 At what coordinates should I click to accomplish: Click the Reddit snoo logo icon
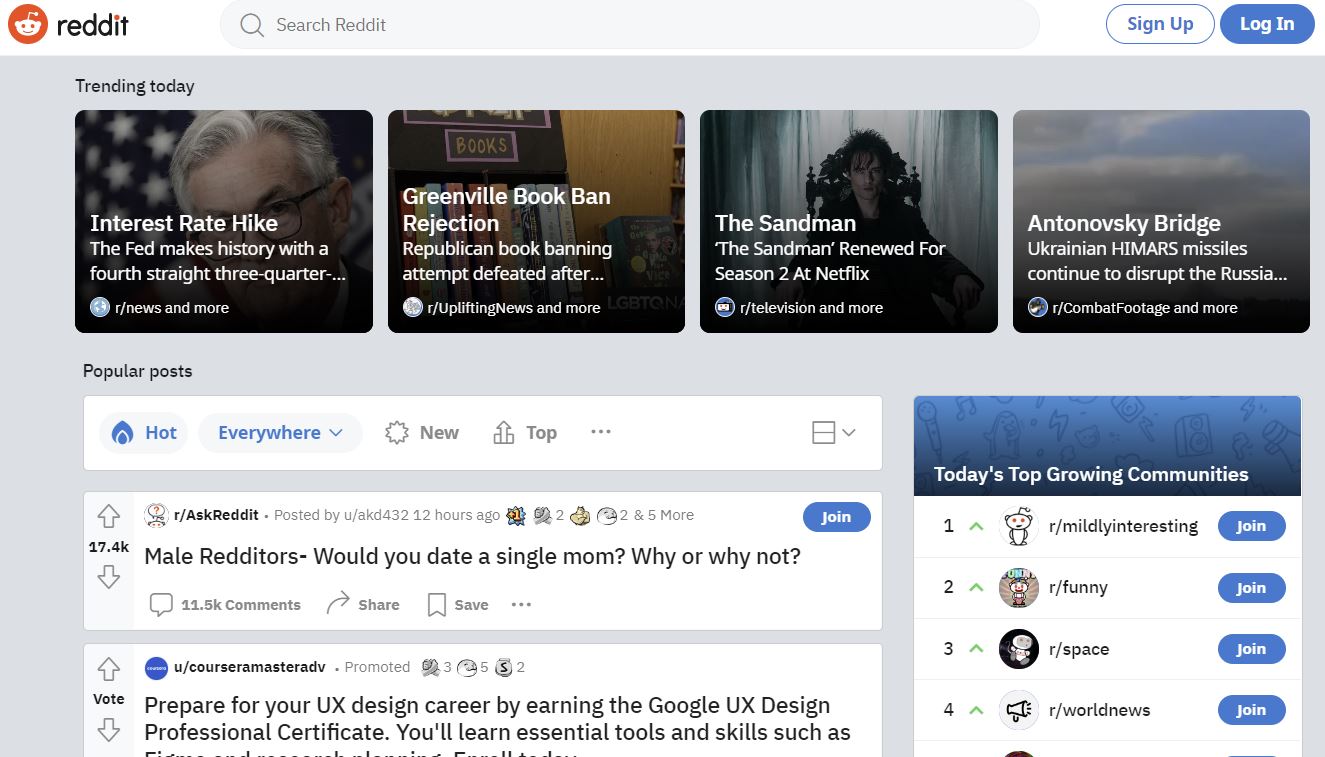click(28, 24)
